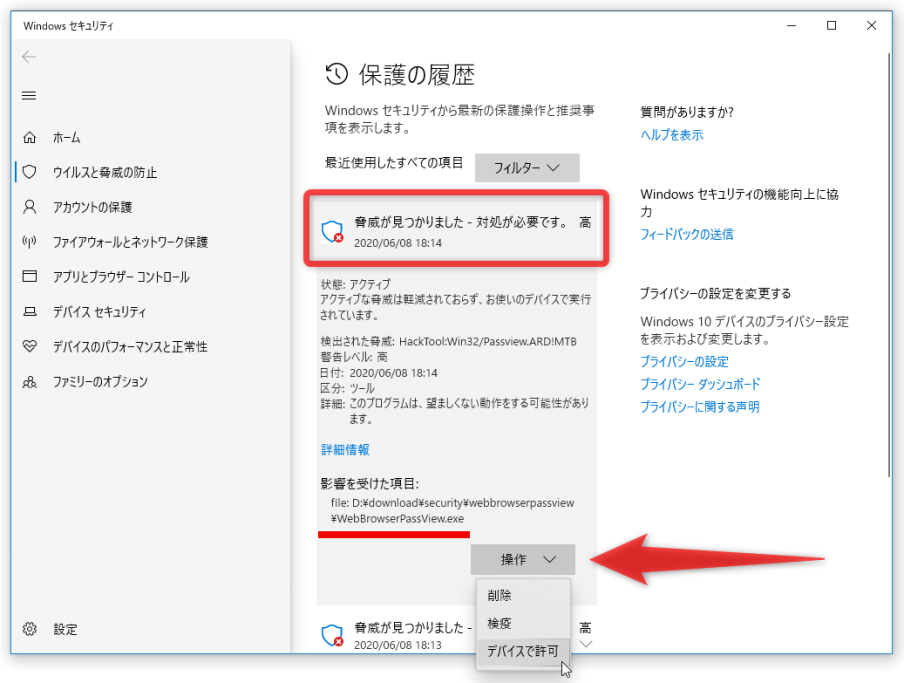Open the プライバシーの設定 link
The image size is (904, 683).
click(x=684, y=361)
